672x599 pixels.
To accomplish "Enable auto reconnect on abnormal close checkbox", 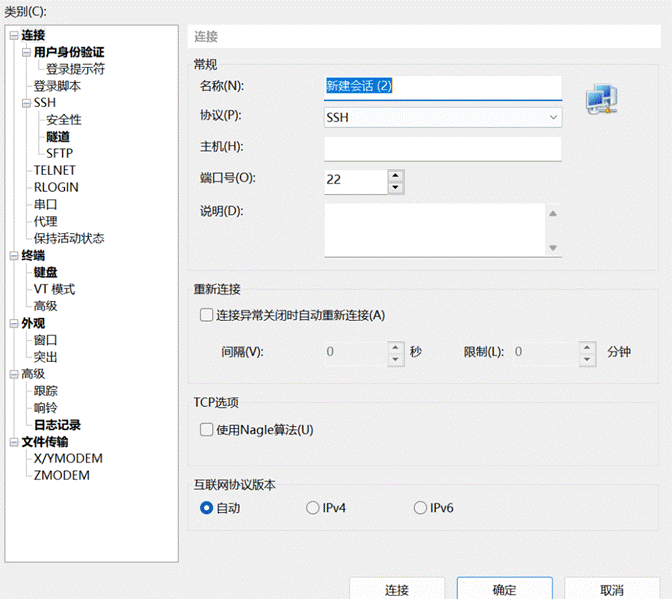I will pyautogui.click(x=206, y=315).
